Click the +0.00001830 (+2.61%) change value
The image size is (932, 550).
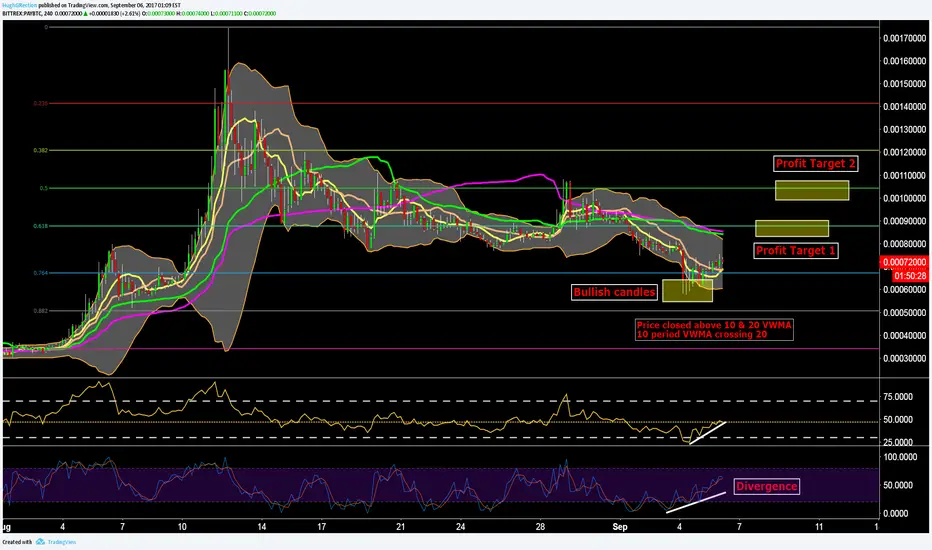[x=114, y=13]
